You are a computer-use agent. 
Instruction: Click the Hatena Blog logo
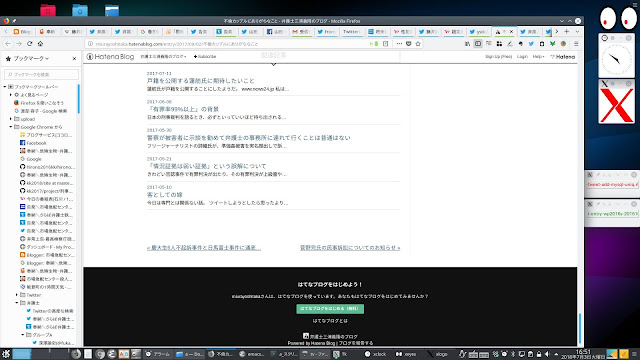coord(110,57)
